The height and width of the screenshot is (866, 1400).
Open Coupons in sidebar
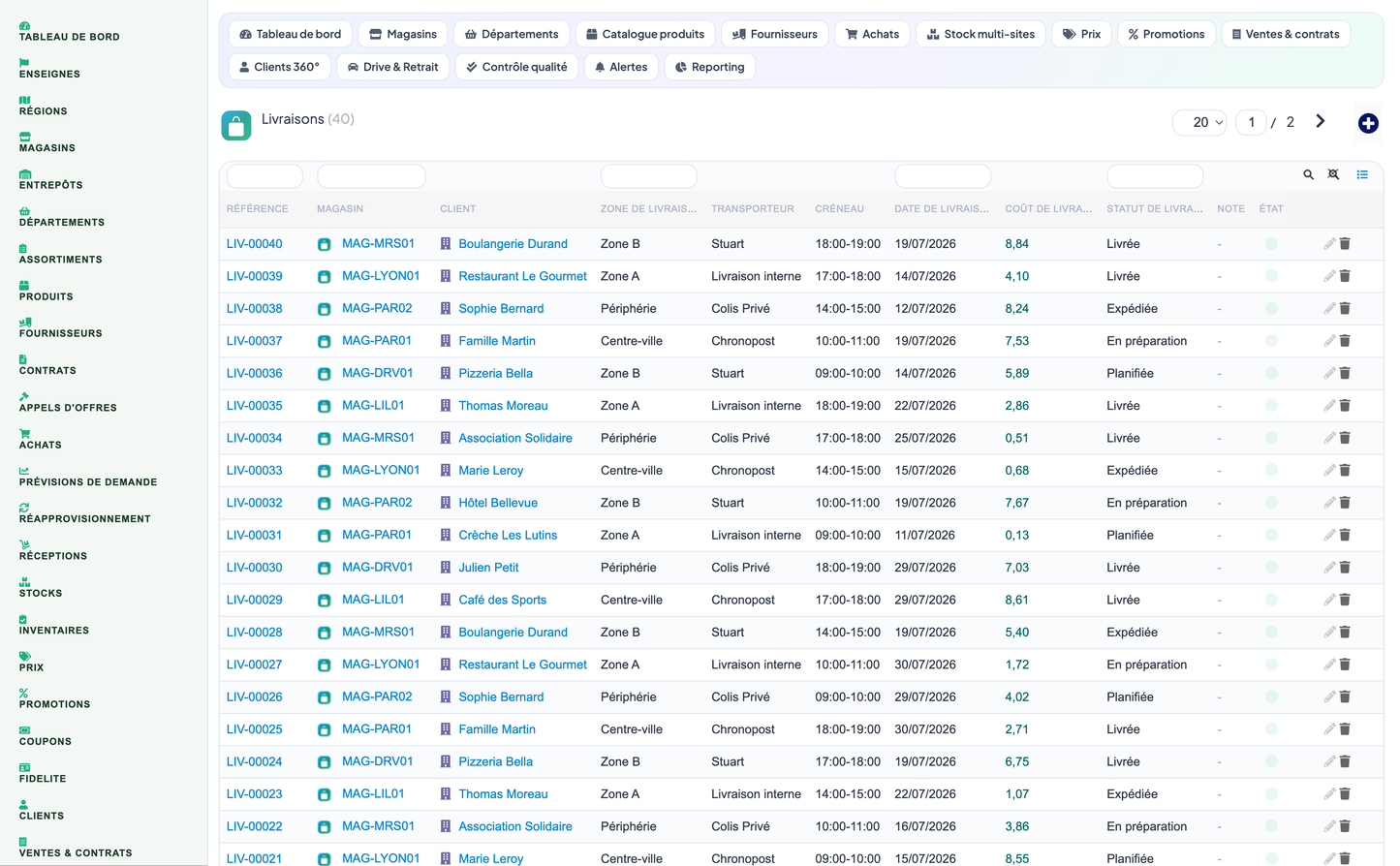tap(46, 737)
